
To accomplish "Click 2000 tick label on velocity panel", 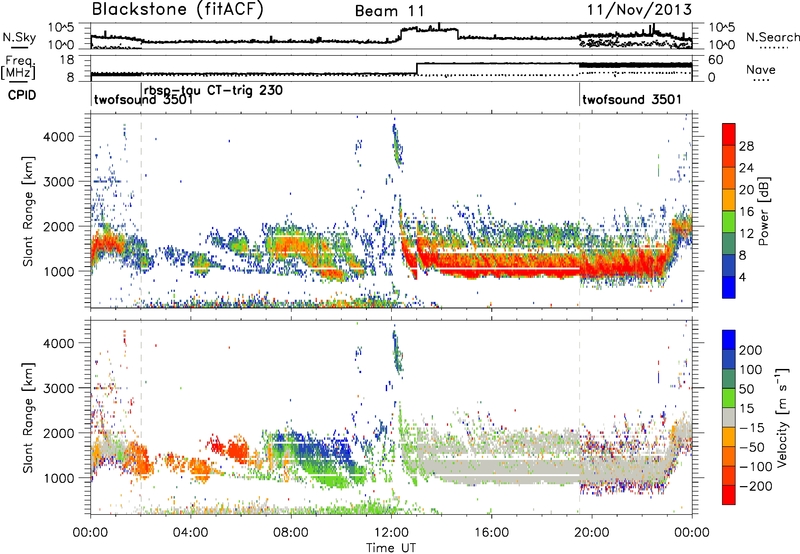I will click(x=58, y=433).
